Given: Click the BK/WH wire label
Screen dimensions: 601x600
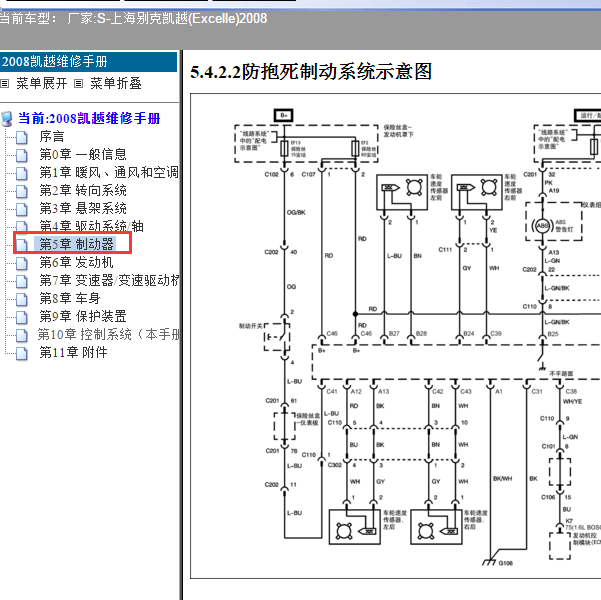Looking at the screenshot, I should tap(502, 478).
